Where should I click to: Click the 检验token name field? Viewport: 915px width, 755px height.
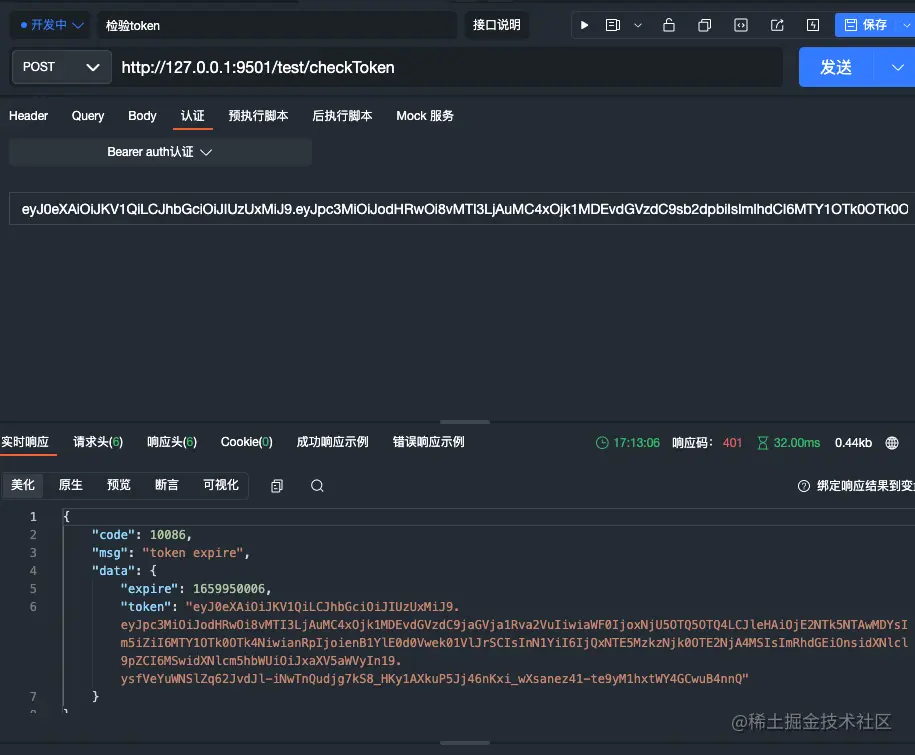point(277,25)
